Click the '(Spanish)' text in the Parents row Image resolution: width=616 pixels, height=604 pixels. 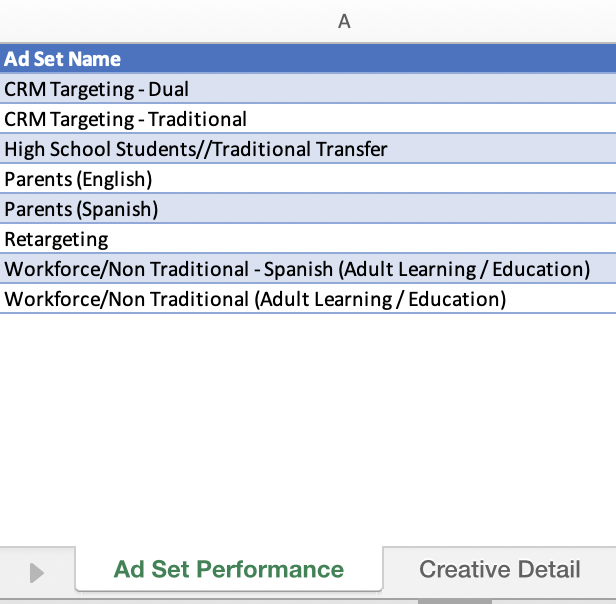pos(117,209)
